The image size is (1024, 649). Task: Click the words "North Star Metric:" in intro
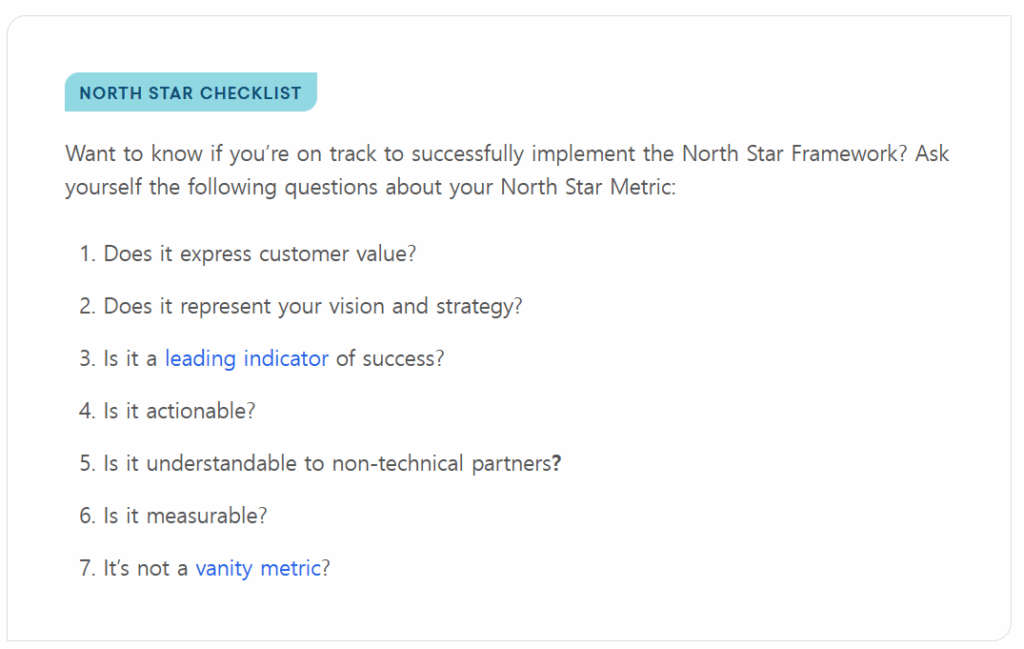click(588, 187)
